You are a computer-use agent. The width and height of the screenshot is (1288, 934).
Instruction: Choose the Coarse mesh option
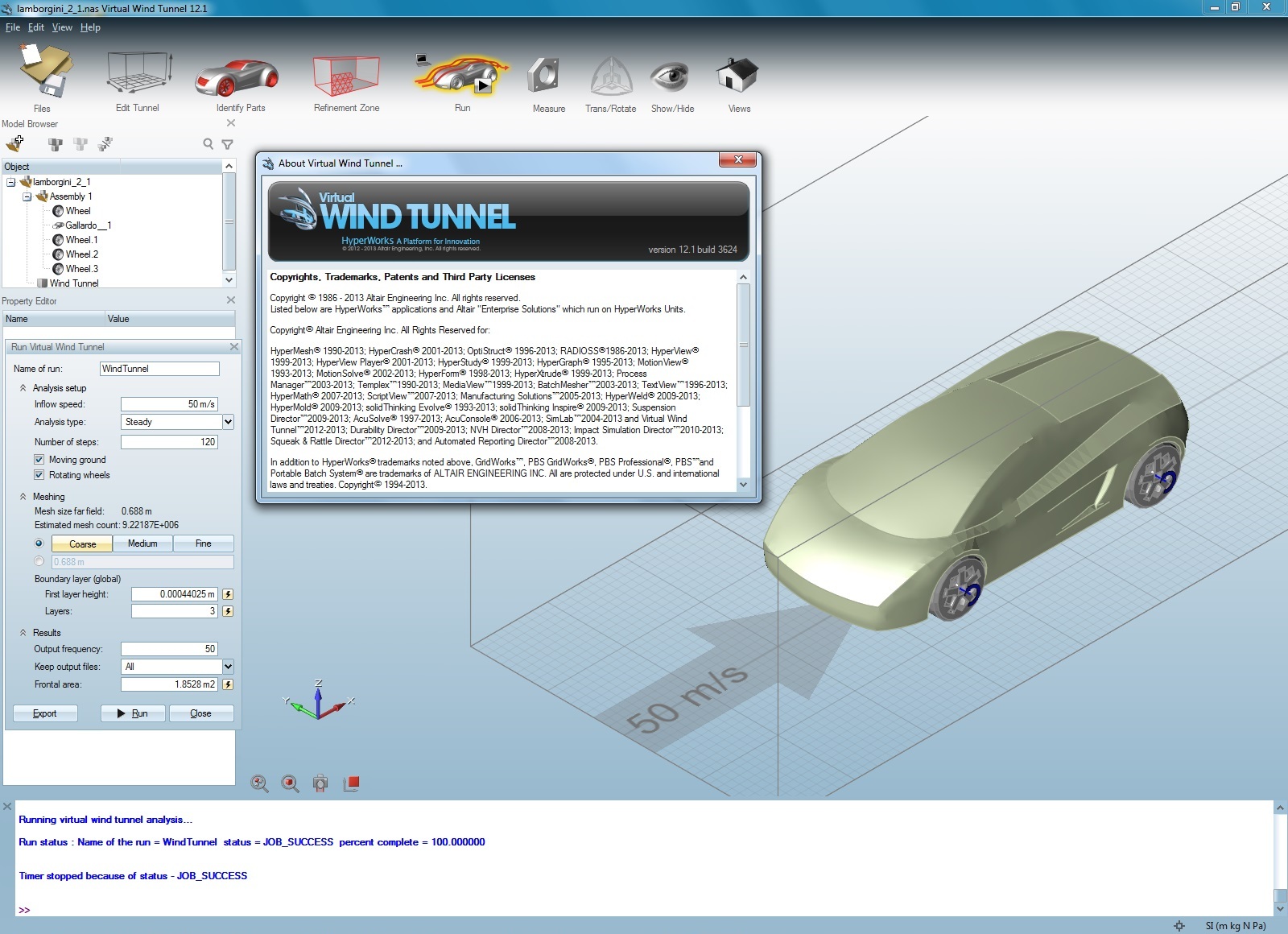coord(82,544)
